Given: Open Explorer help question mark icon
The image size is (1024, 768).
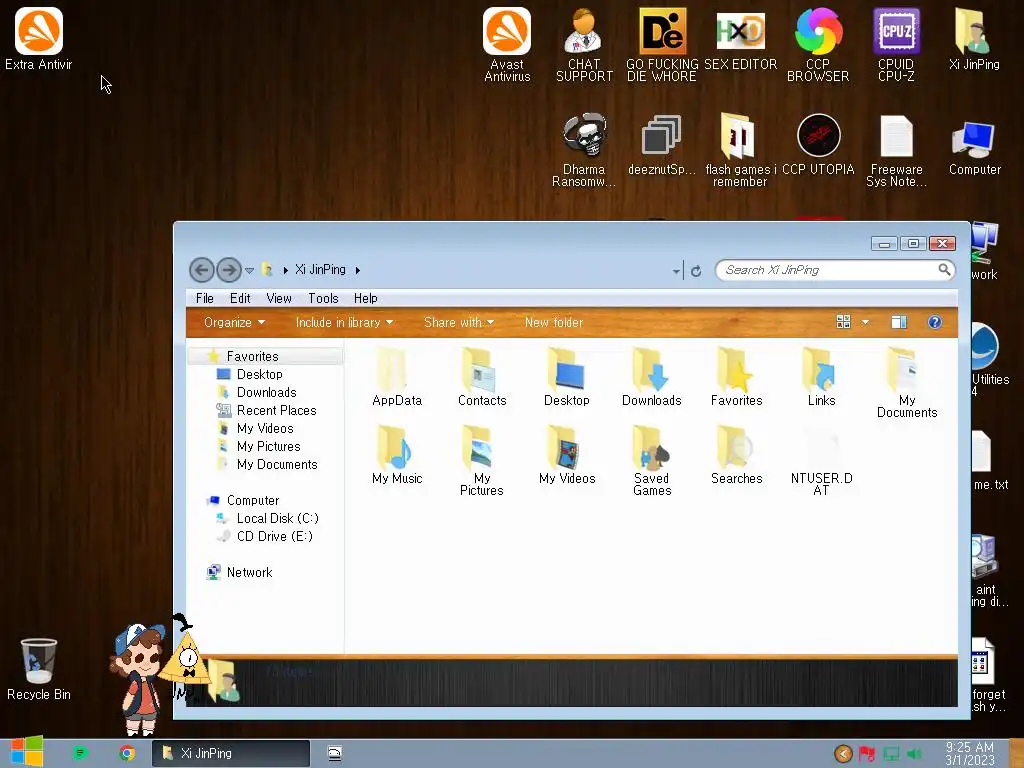Looking at the screenshot, I should point(935,322).
